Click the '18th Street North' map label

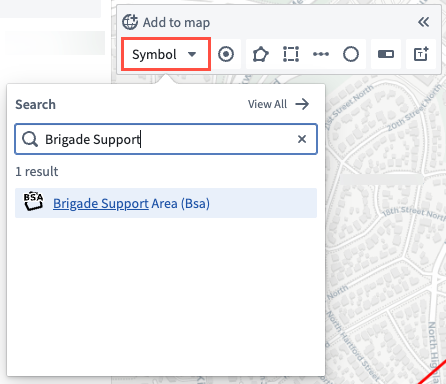[x=413, y=213]
